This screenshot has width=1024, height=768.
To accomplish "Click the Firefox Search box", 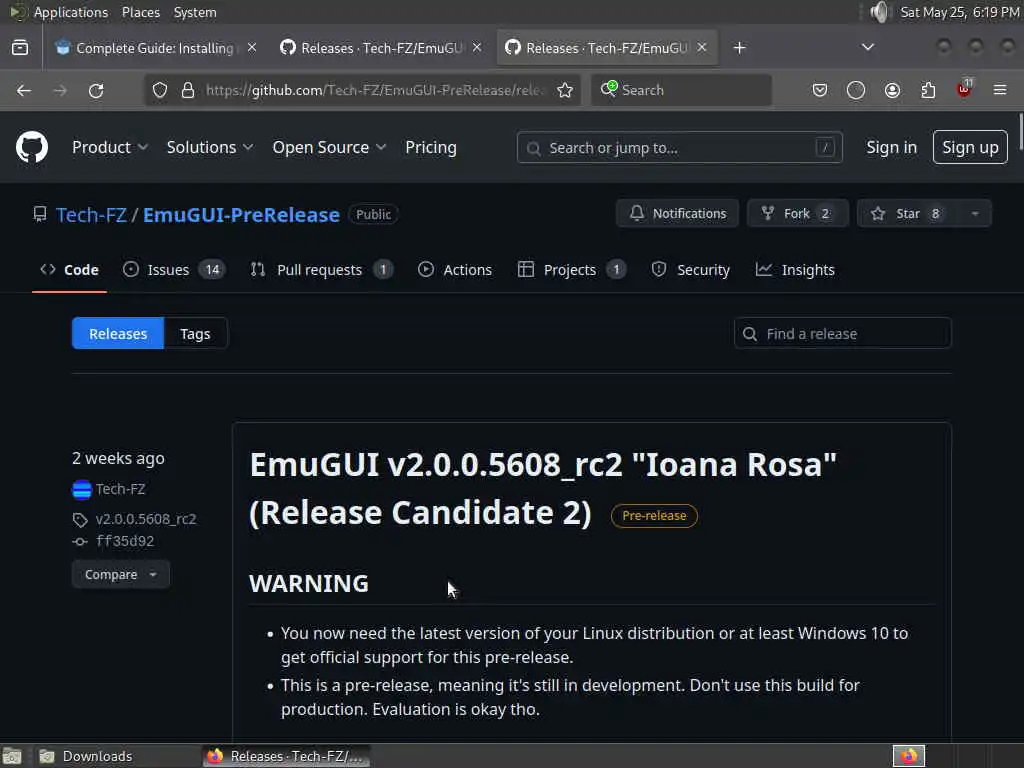I will click(x=681, y=90).
